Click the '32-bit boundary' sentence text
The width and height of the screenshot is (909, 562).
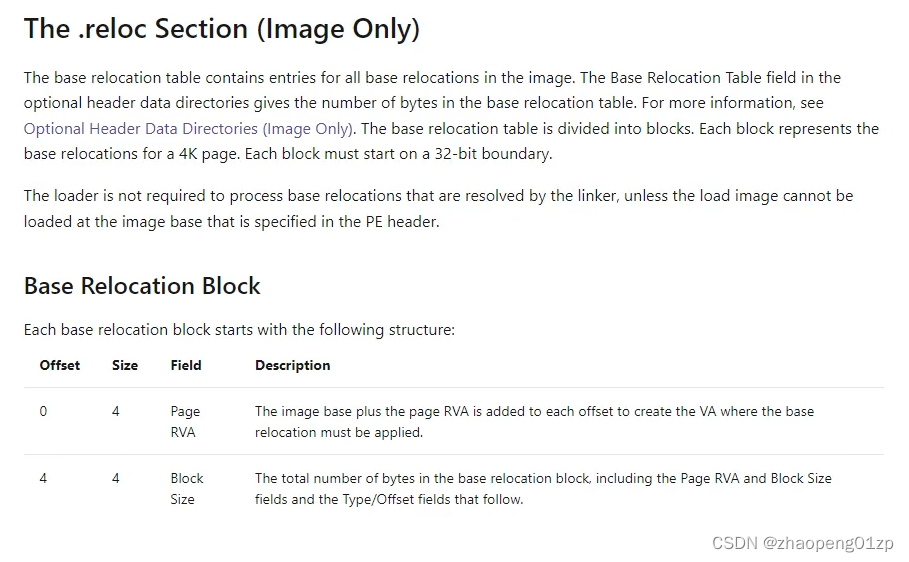click(x=398, y=154)
